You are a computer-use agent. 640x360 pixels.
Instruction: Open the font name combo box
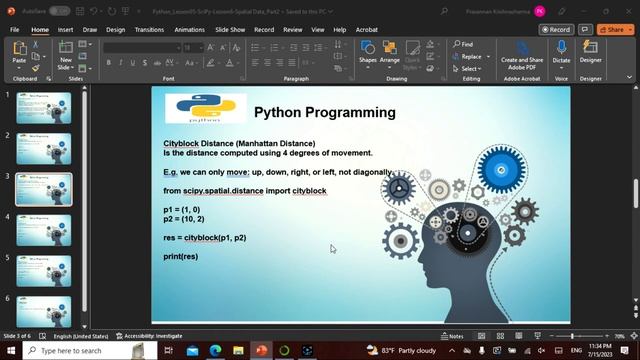142,48
